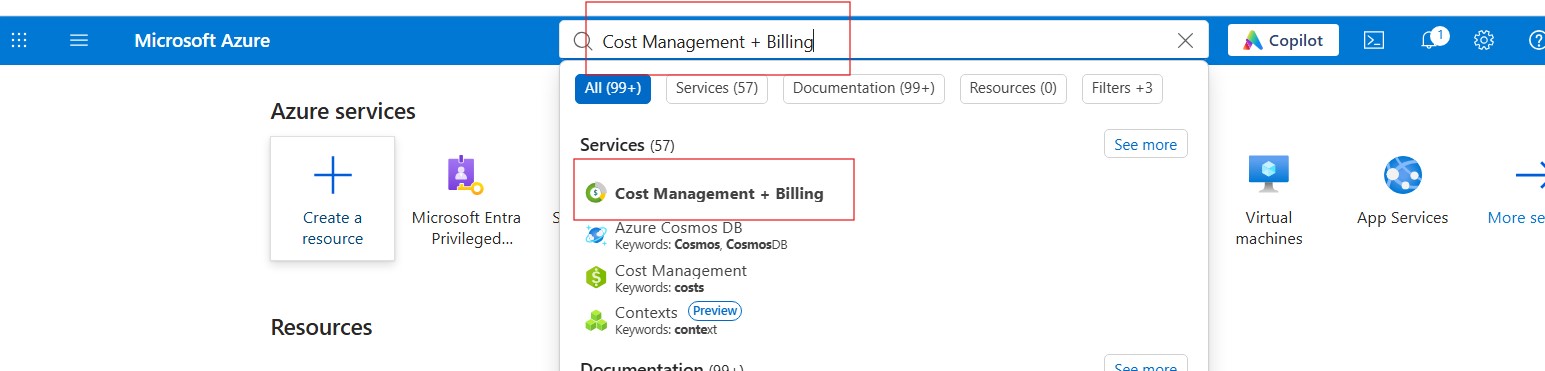
Task: Click the App Services label
Action: [1403, 218]
